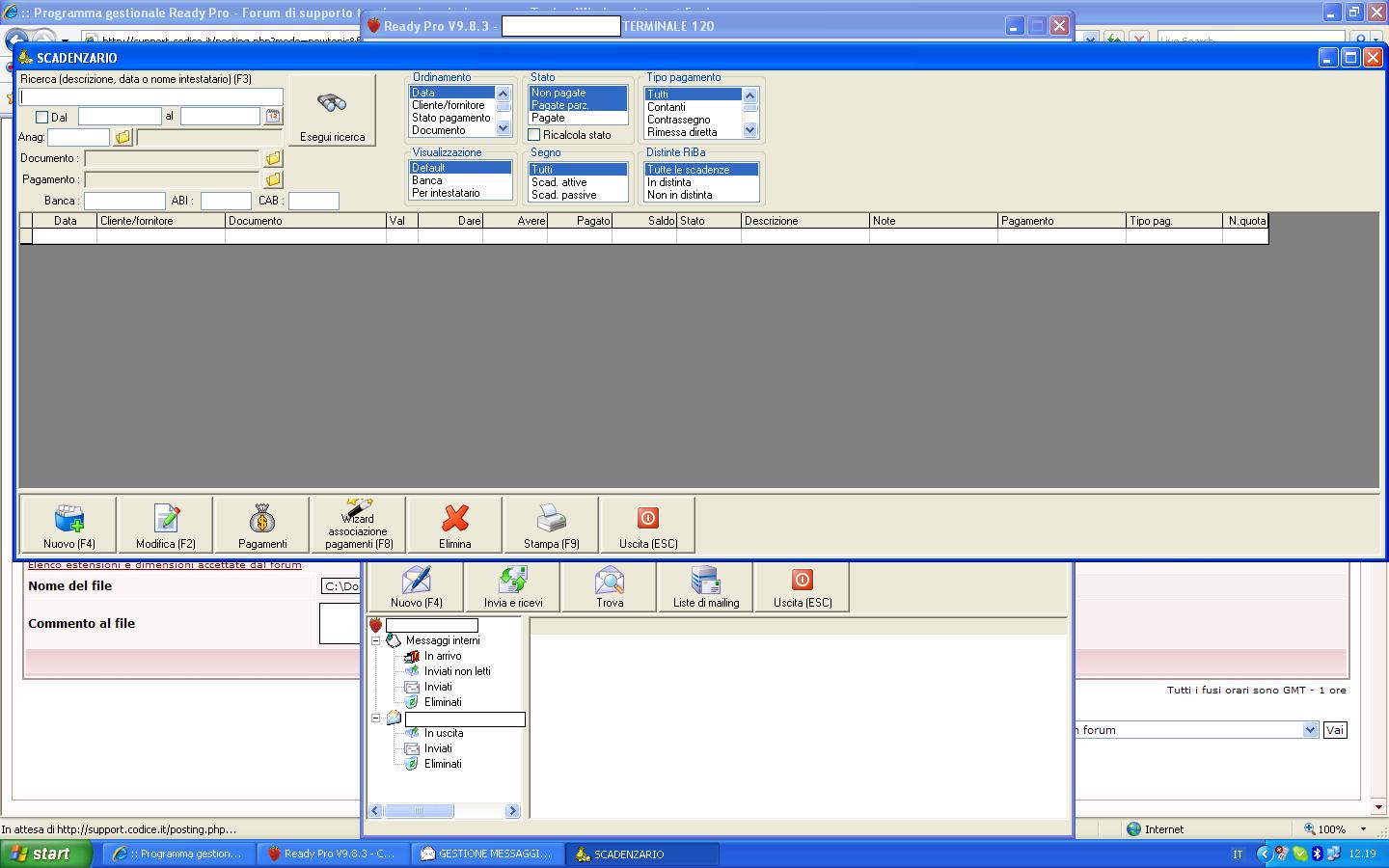Click the Bluetooth tray icon
The image size is (1389, 868).
tap(1317, 854)
